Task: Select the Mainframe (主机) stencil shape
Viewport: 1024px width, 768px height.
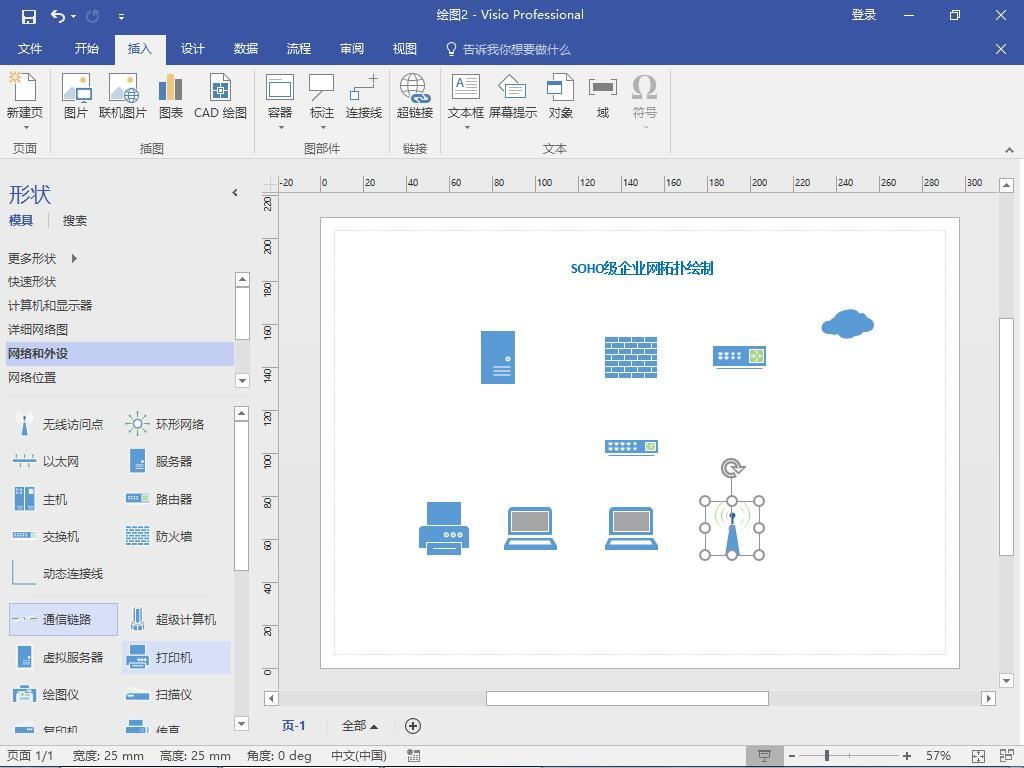Action: 40,499
